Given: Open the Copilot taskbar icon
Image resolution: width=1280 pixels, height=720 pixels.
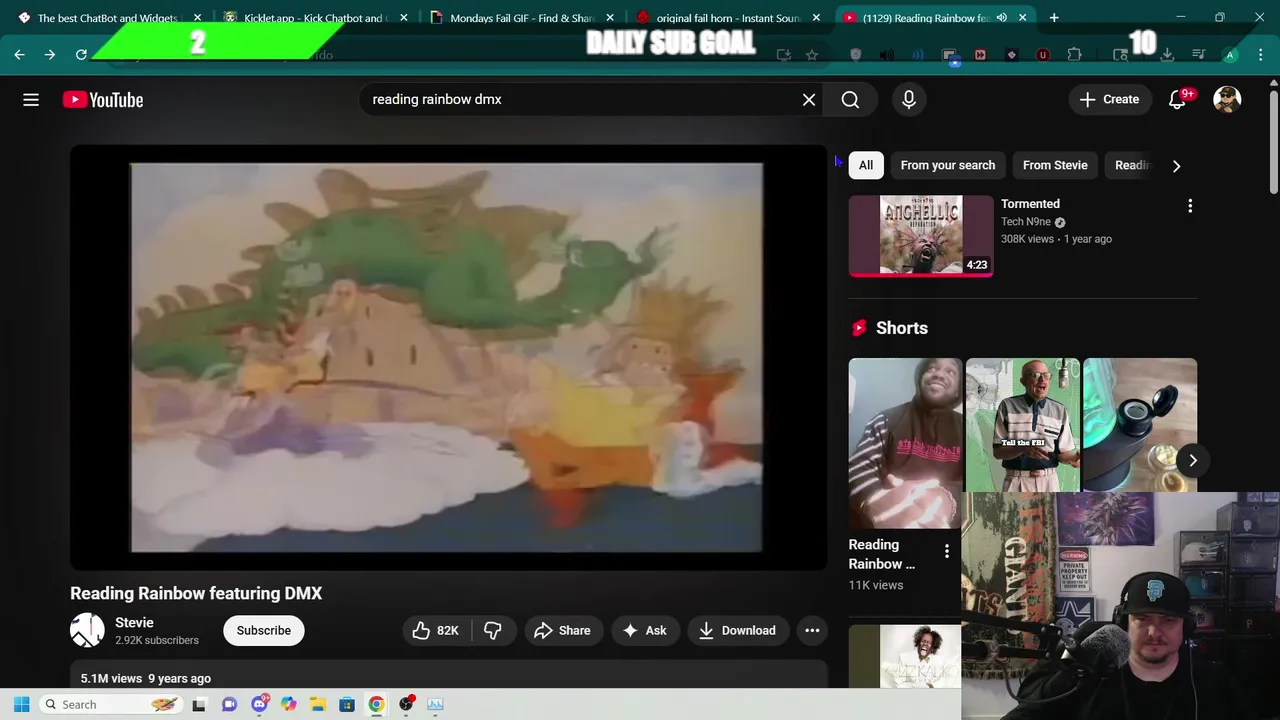Looking at the screenshot, I should (289, 704).
